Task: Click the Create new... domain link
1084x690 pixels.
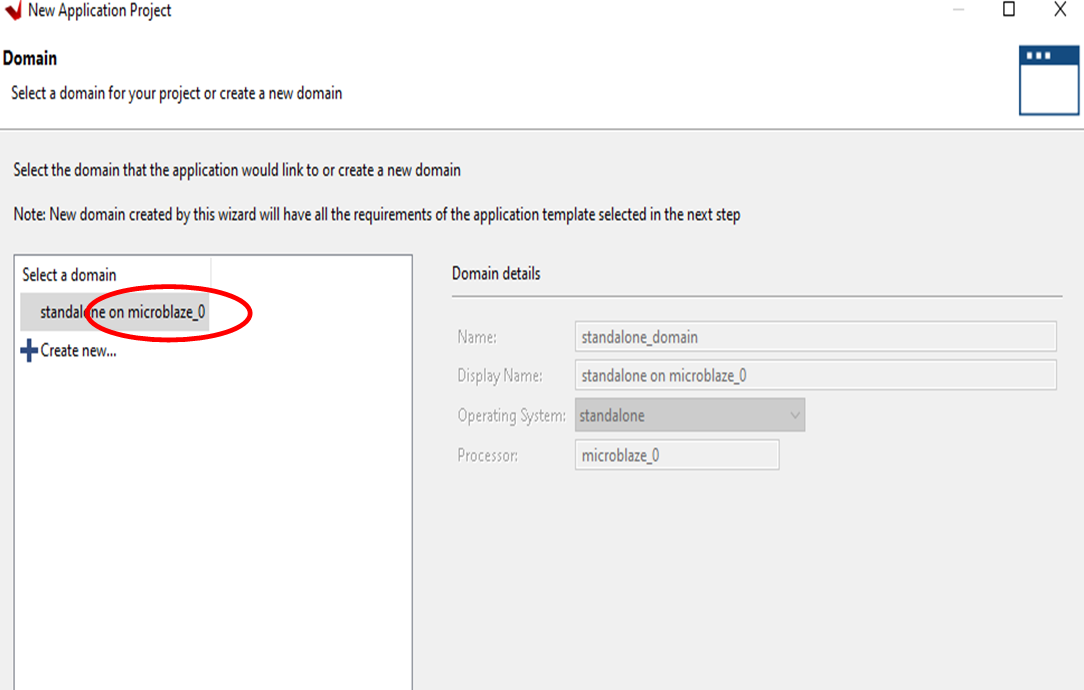Action: coord(78,351)
